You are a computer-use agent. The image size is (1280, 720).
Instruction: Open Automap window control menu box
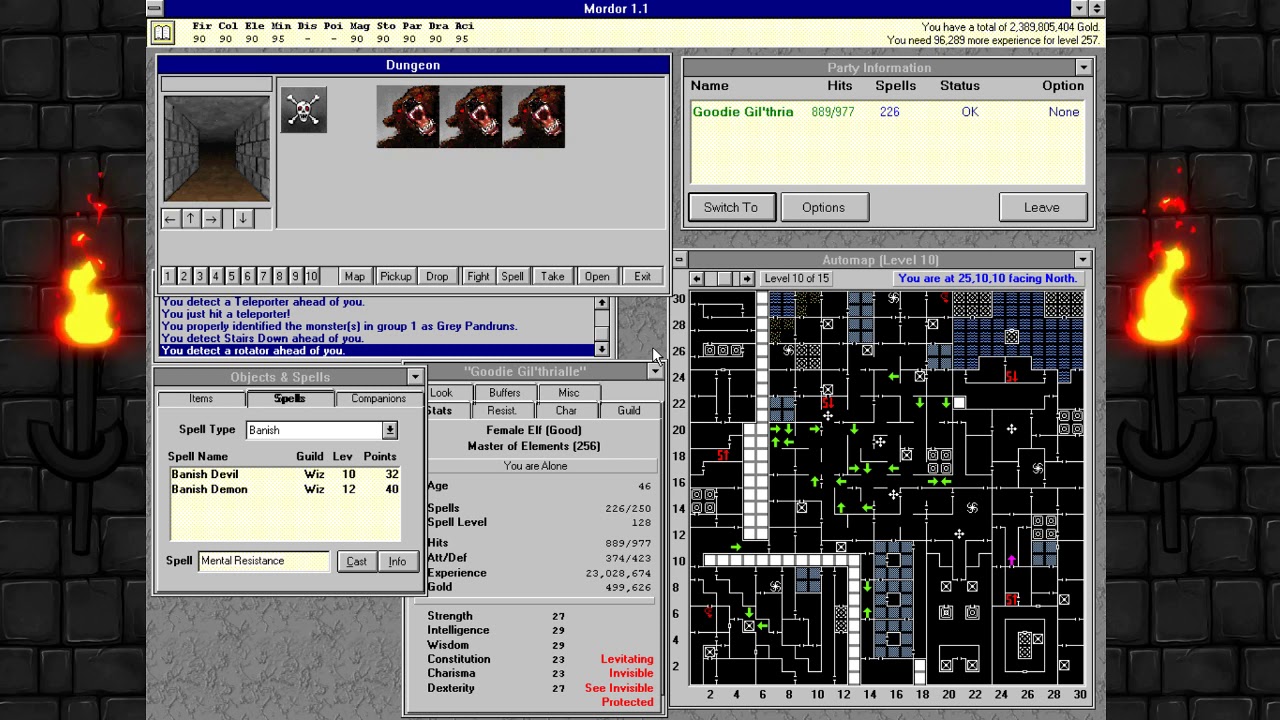[678, 260]
